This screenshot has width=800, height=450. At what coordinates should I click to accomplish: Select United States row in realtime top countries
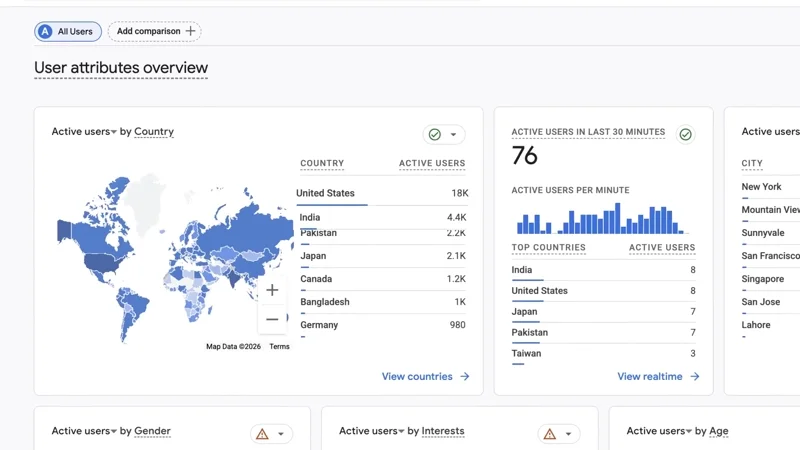click(604, 291)
